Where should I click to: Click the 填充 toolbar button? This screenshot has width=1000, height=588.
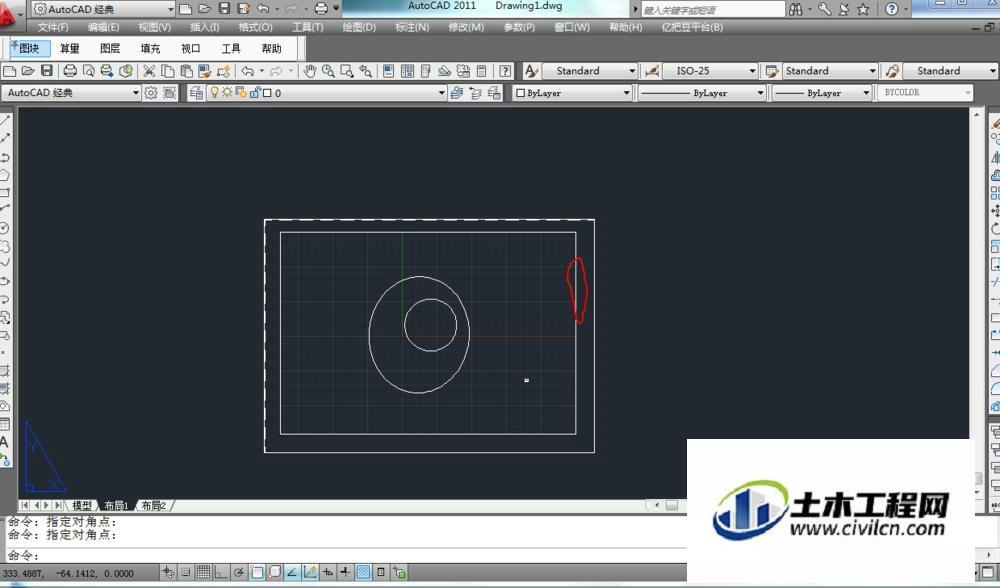[x=151, y=48]
